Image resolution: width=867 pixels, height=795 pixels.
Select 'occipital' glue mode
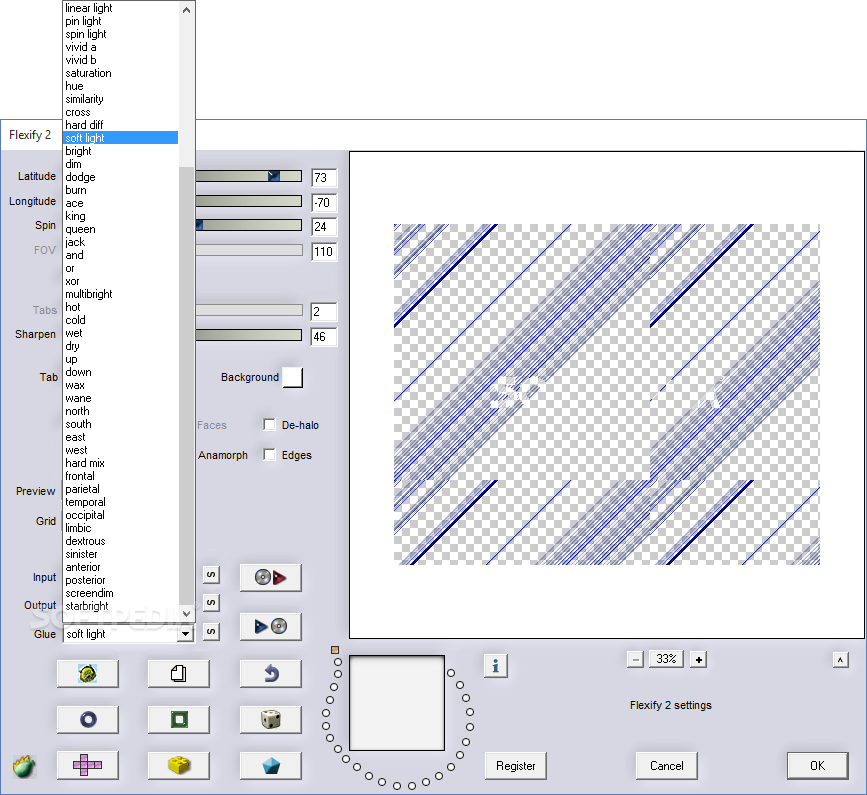tap(121, 515)
